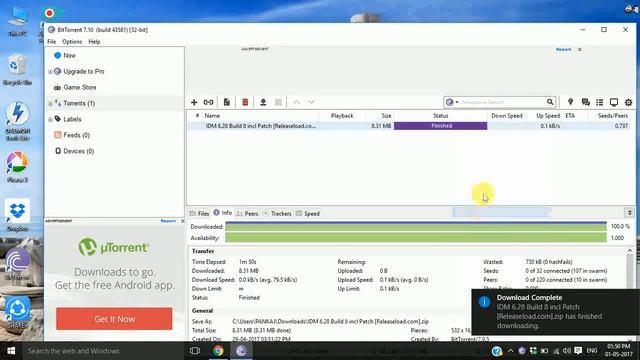Select Feeds (0) in sidebar
The width and height of the screenshot is (640, 360).
(x=76, y=135)
